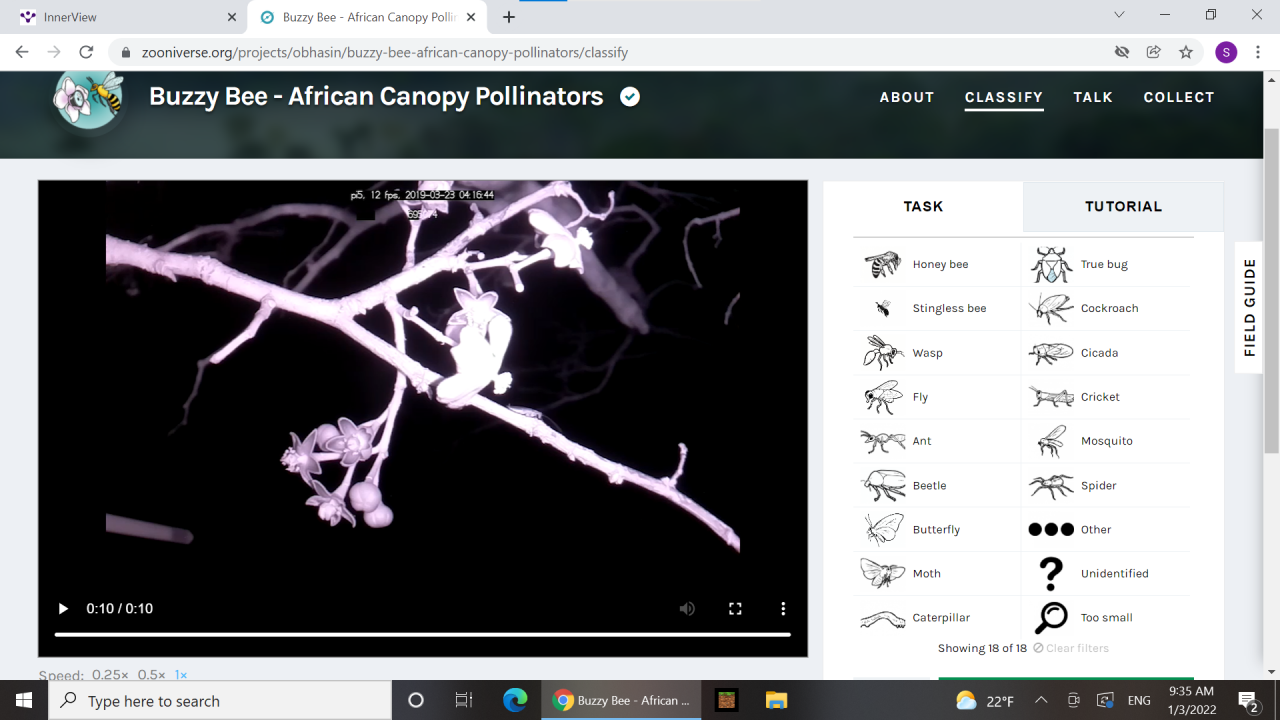Open Chrome three-dot menu
Viewport: 1280px width, 720px height.
coord(1258,52)
